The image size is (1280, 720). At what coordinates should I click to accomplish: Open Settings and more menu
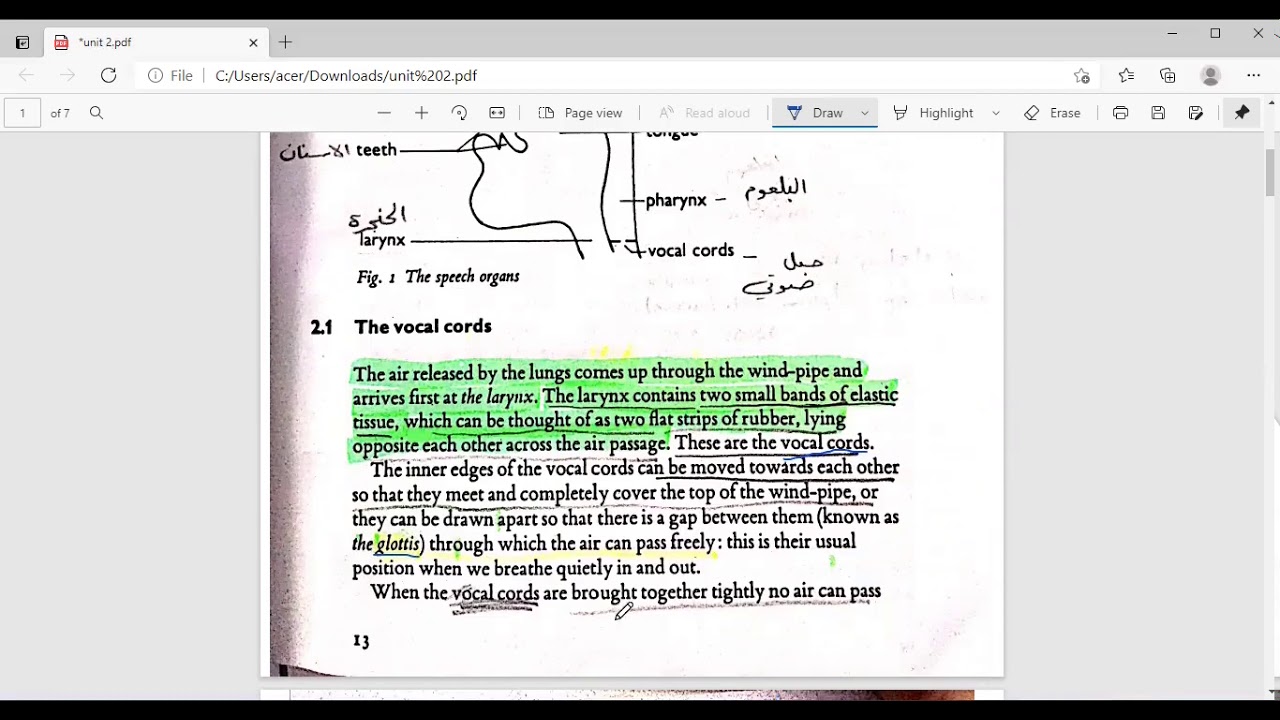(x=1253, y=75)
